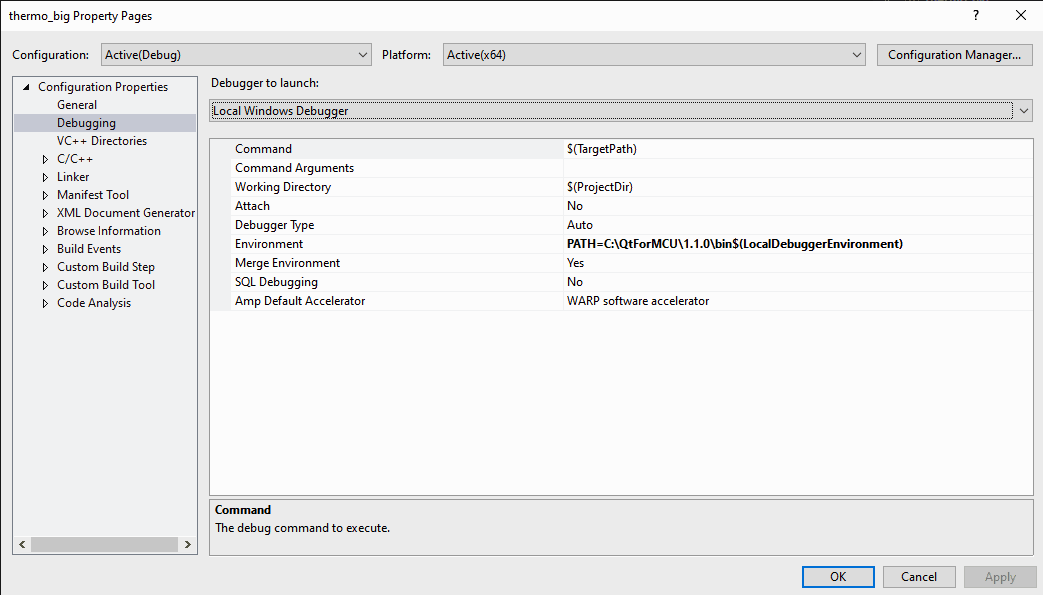Click the Cancel button
The image size is (1043, 595).
tap(919, 577)
